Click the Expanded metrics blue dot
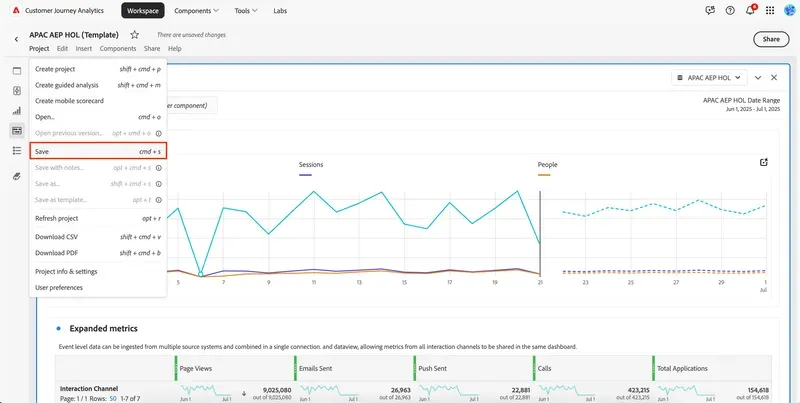The height and width of the screenshot is (403, 800). coord(59,329)
